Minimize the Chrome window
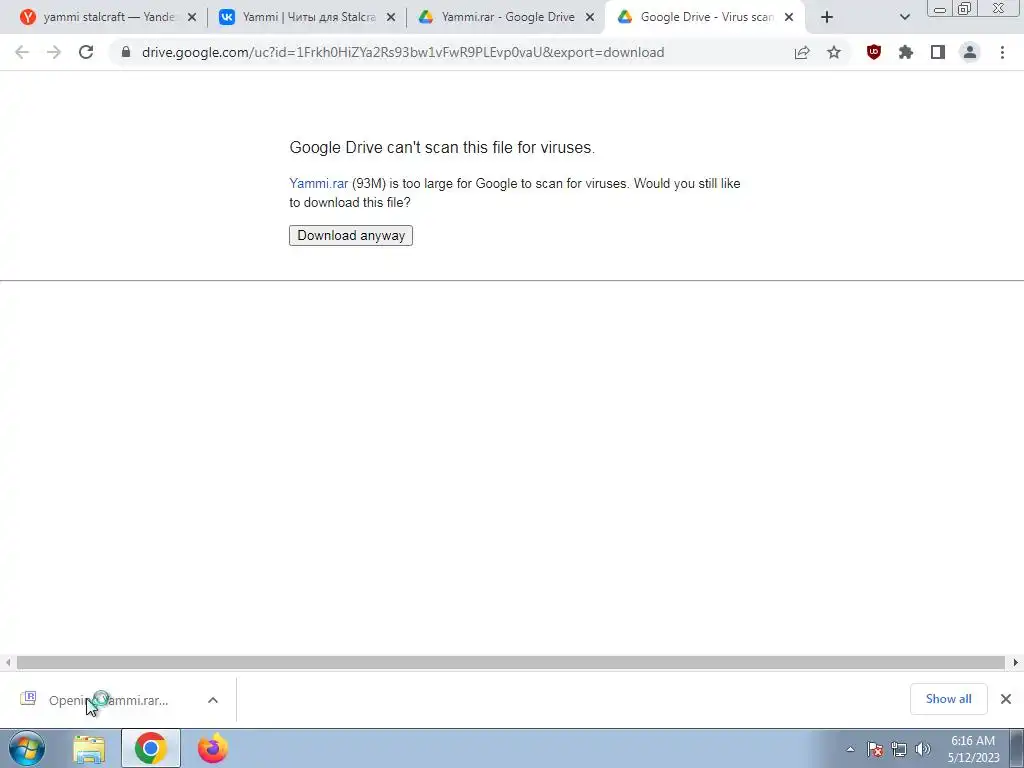The height and width of the screenshot is (768, 1024). click(x=939, y=9)
